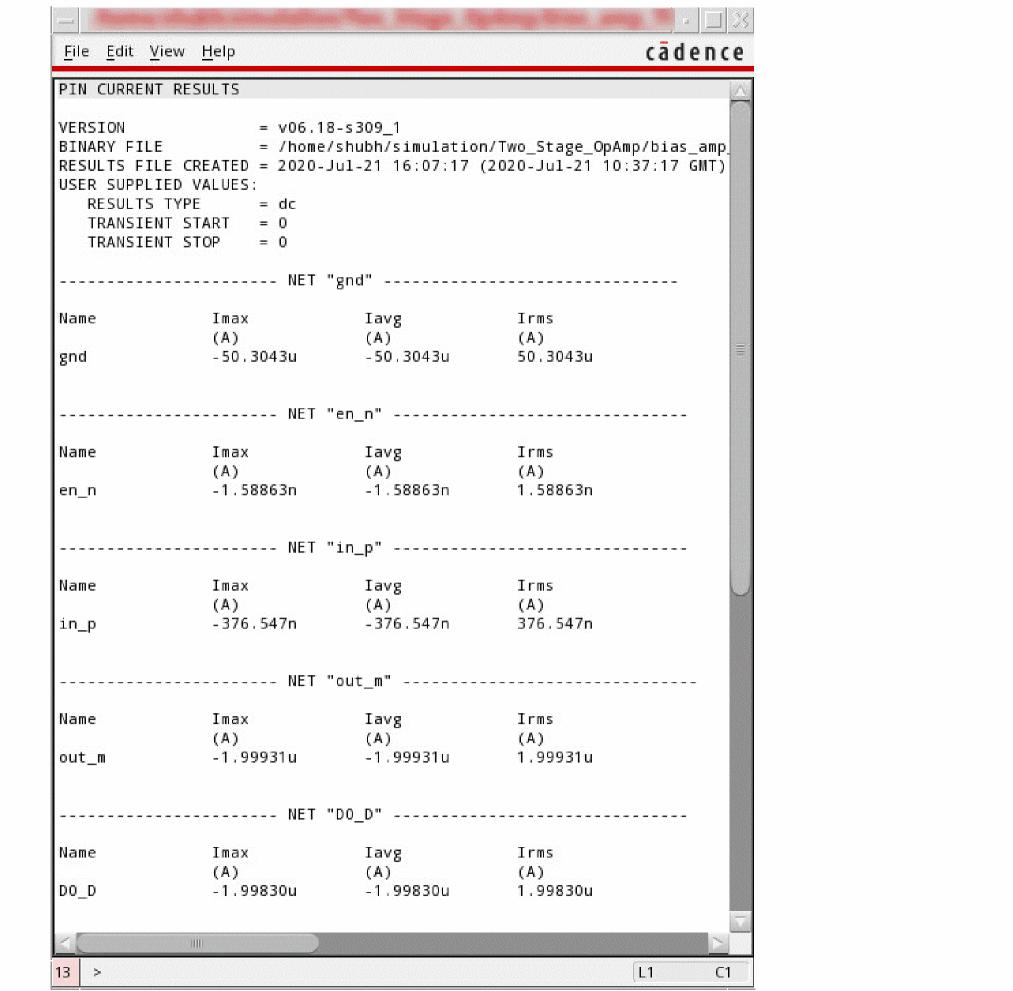Click the out_m row name

(x=82, y=757)
